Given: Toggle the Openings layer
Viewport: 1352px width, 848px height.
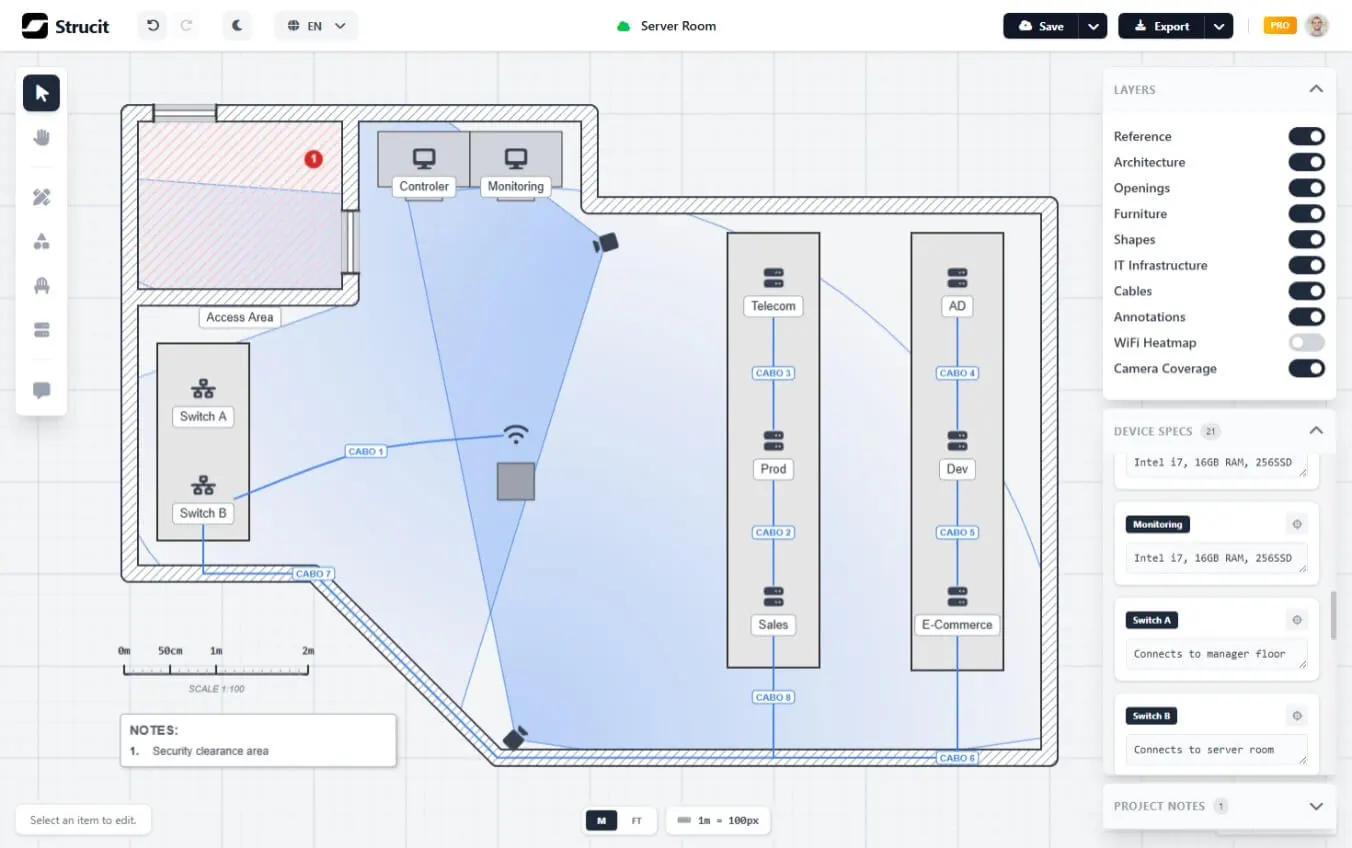Looking at the screenshot, I should click(x=1306, y=188).
